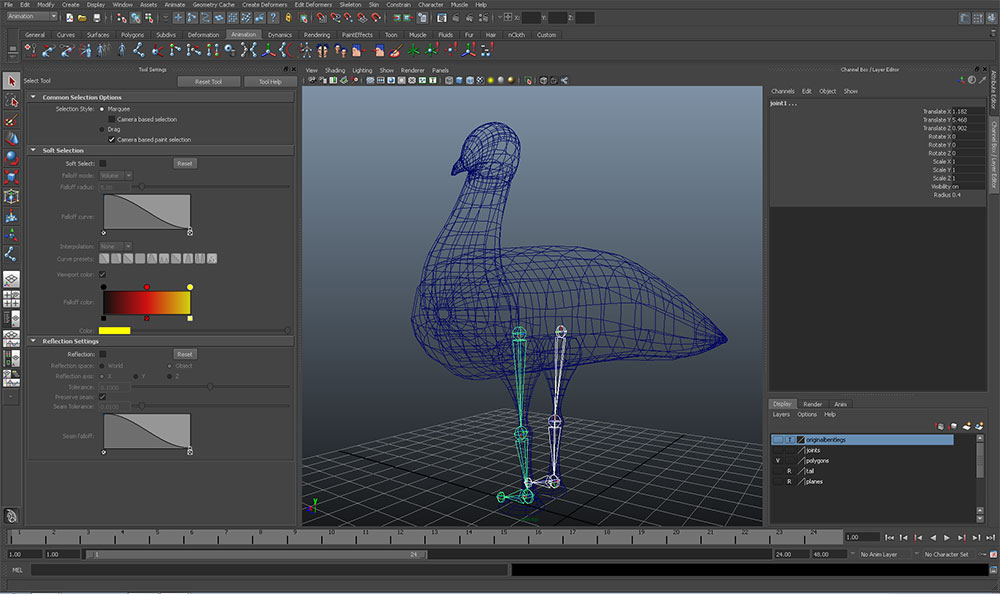This screenshot has width=1000, height=594.
Task: Select the arrow Select Tool icon
Action: tap(12, 81)
